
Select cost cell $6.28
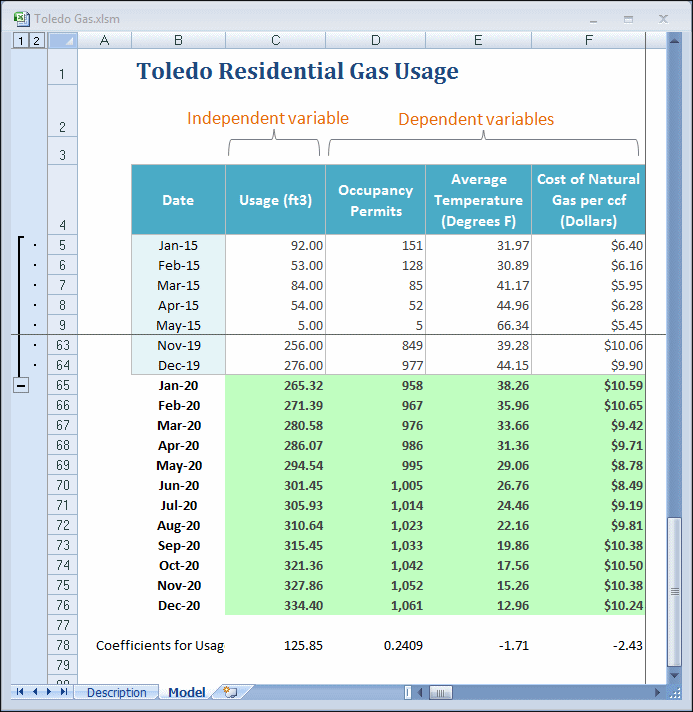[589, 305]
